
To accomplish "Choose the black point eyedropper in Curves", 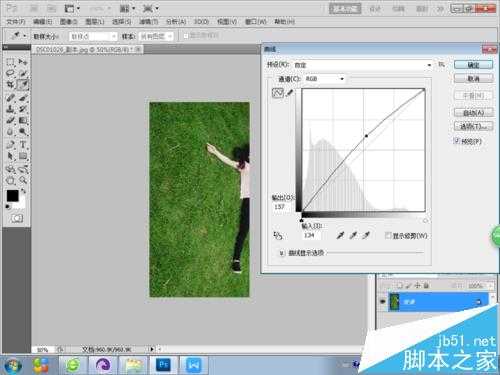I will pos(340,235).
